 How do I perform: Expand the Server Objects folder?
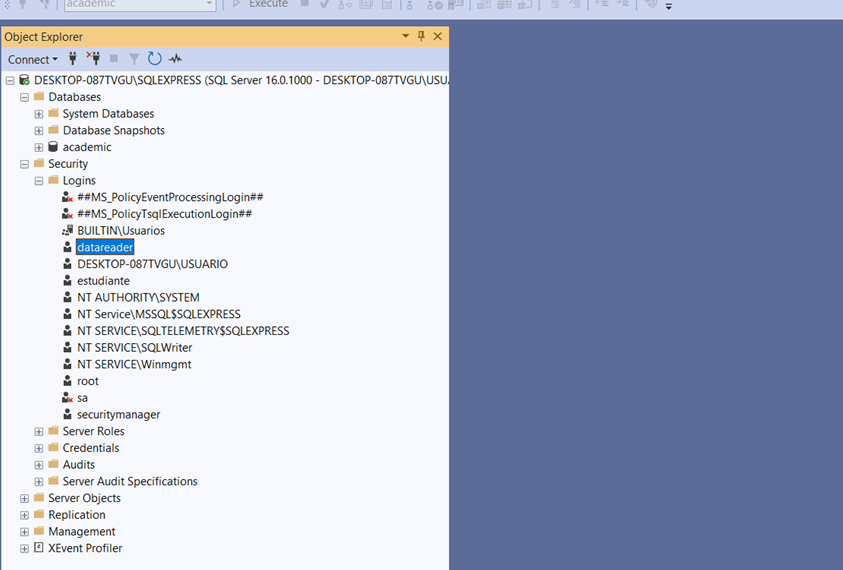click(x=24, y=498)
